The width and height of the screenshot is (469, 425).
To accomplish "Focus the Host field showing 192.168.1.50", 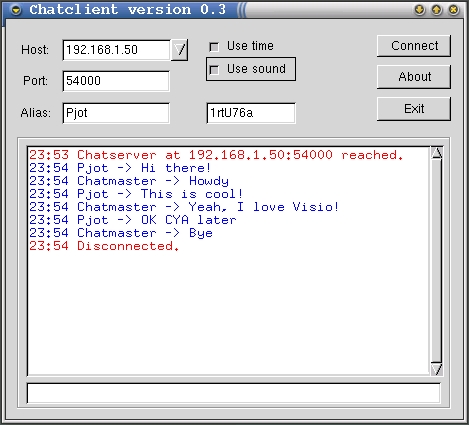I will (116, 50).
